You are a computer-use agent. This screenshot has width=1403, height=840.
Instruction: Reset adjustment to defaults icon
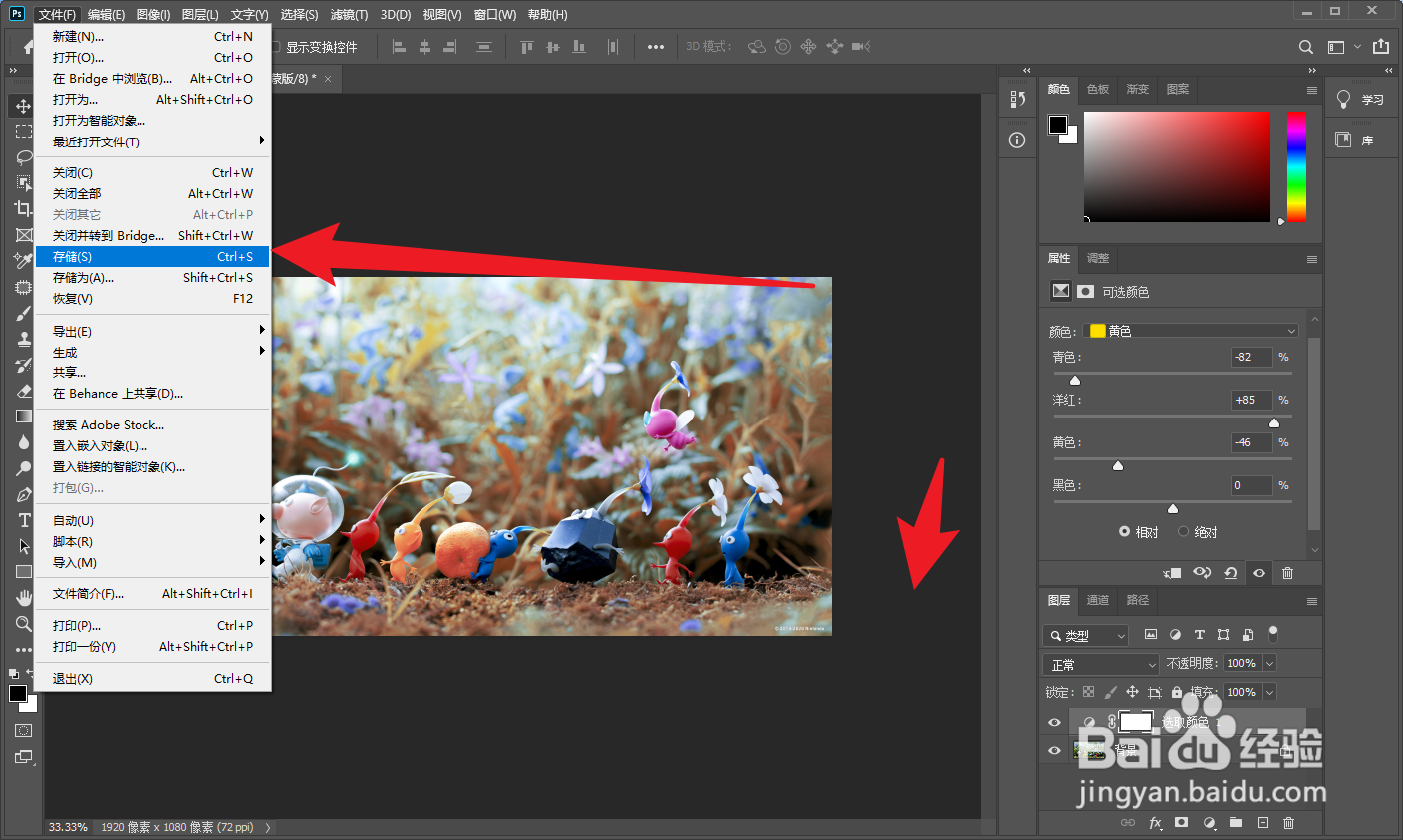(x=1231, y=573)
